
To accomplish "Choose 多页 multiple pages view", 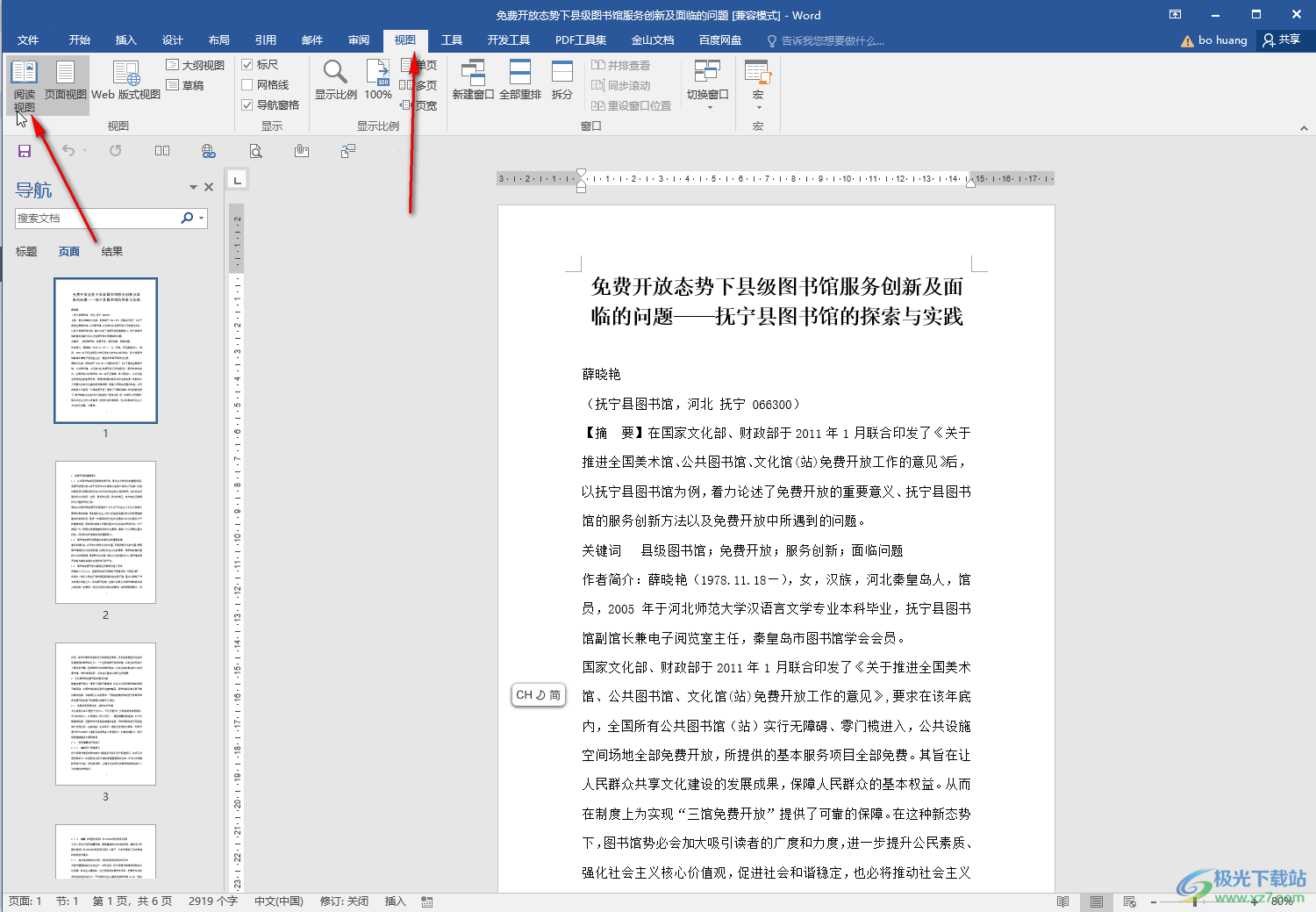I will [418, 85].
